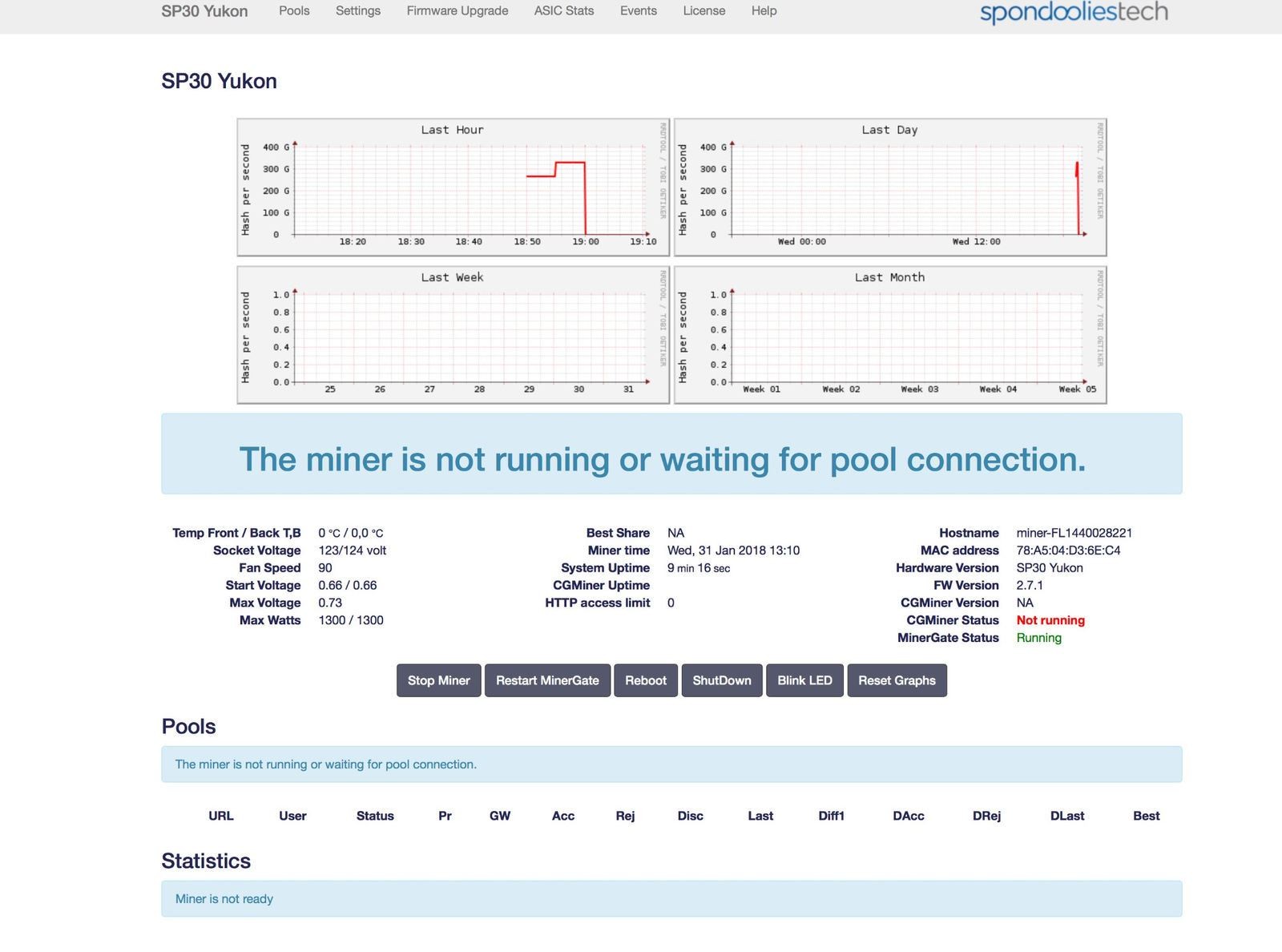Click the User column header

pyautogui.click(x=292, y=816)
